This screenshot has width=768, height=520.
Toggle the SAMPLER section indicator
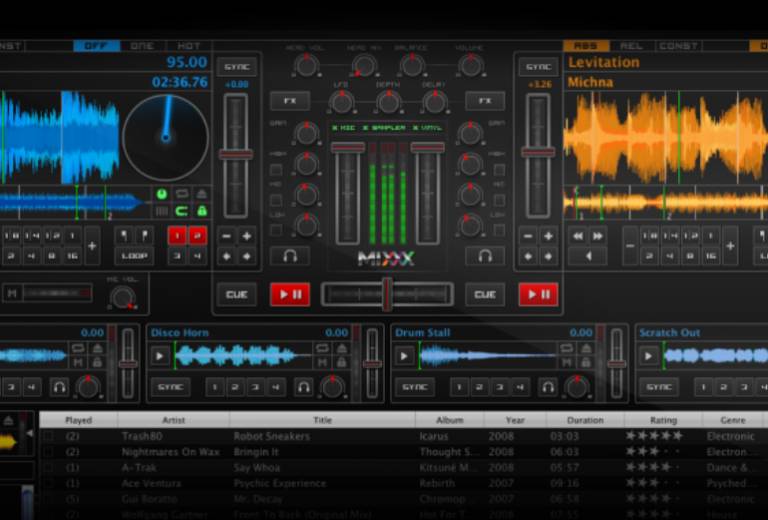384,128
